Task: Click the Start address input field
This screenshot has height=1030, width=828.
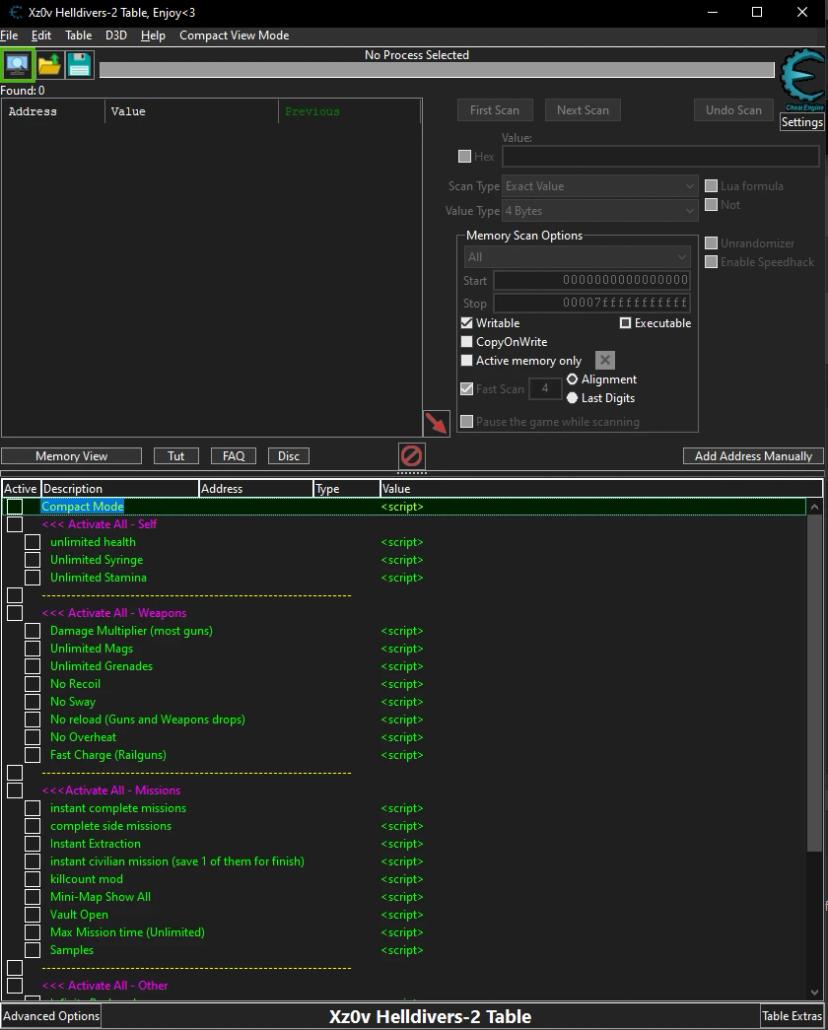Action: pyautogui.click(x=591, y=280)
